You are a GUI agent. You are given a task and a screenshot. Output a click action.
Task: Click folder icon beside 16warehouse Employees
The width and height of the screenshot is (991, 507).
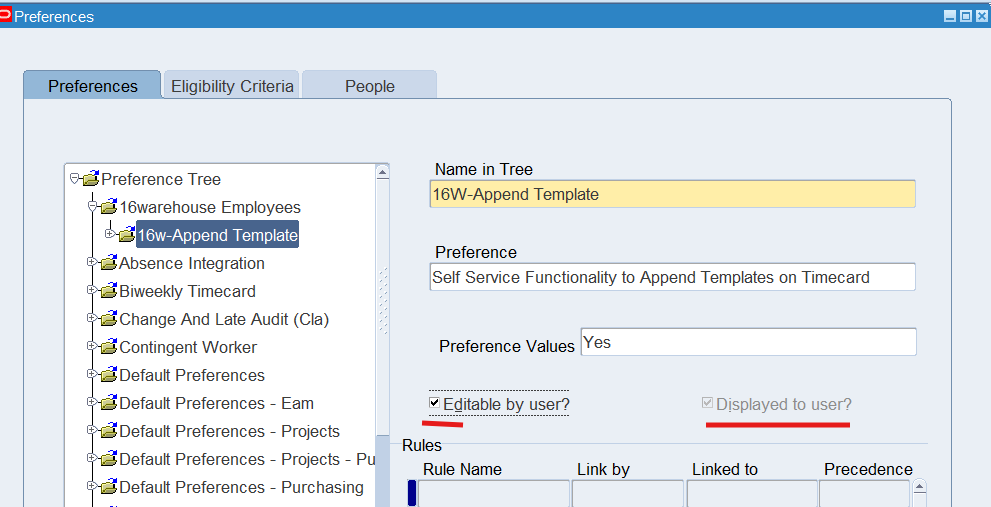[109, 207]
